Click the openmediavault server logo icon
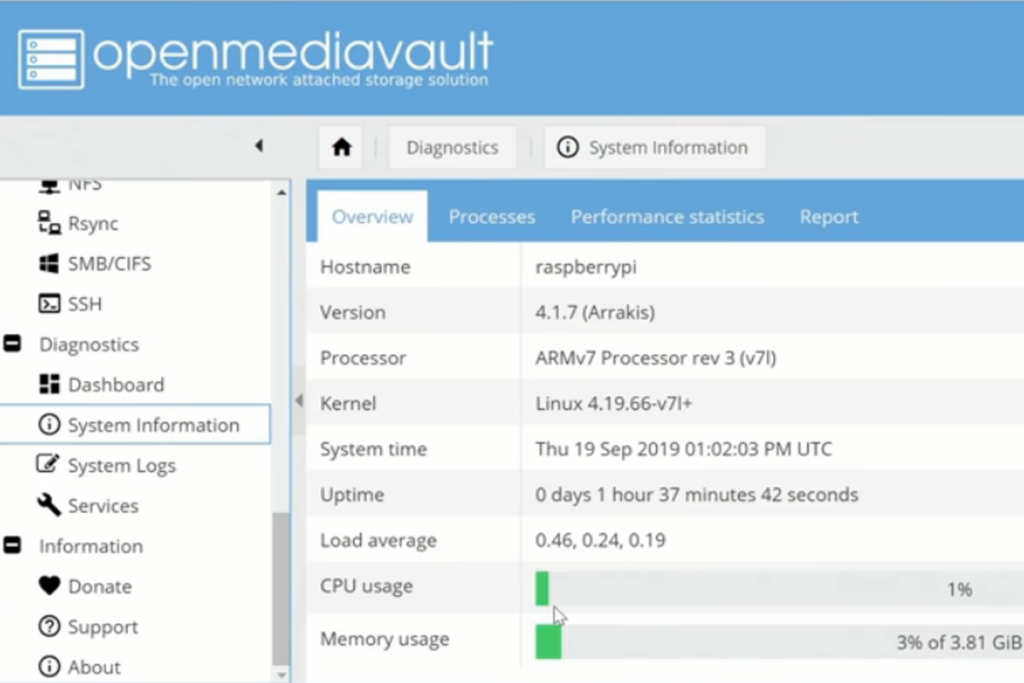The image size is (1024, 683). (x=51, y=59)
